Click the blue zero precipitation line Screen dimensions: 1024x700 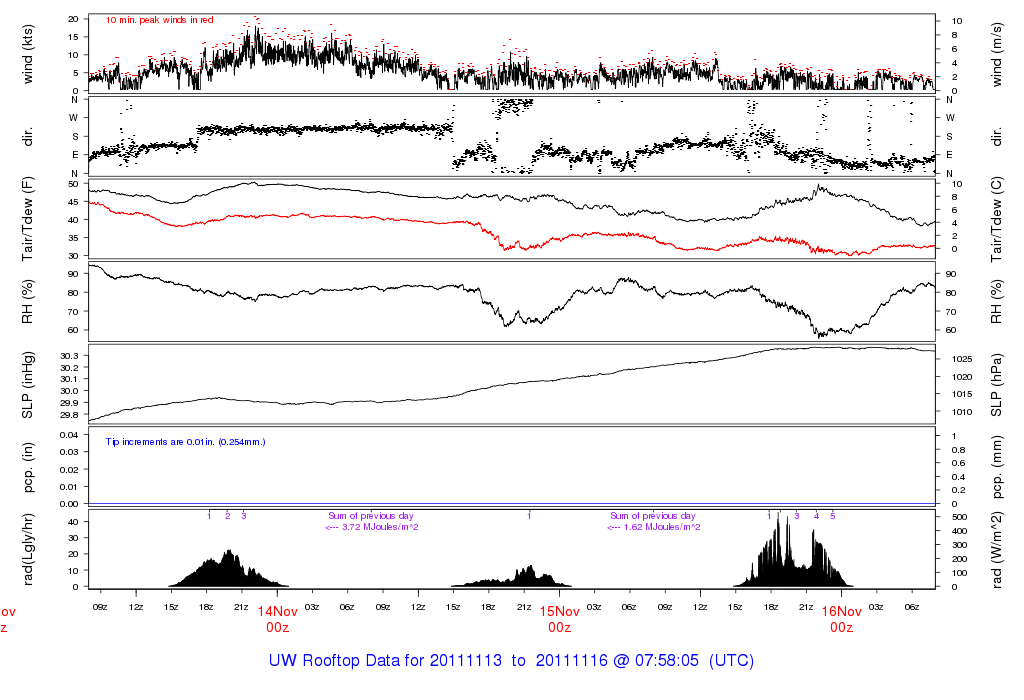(x=512, y=503)
